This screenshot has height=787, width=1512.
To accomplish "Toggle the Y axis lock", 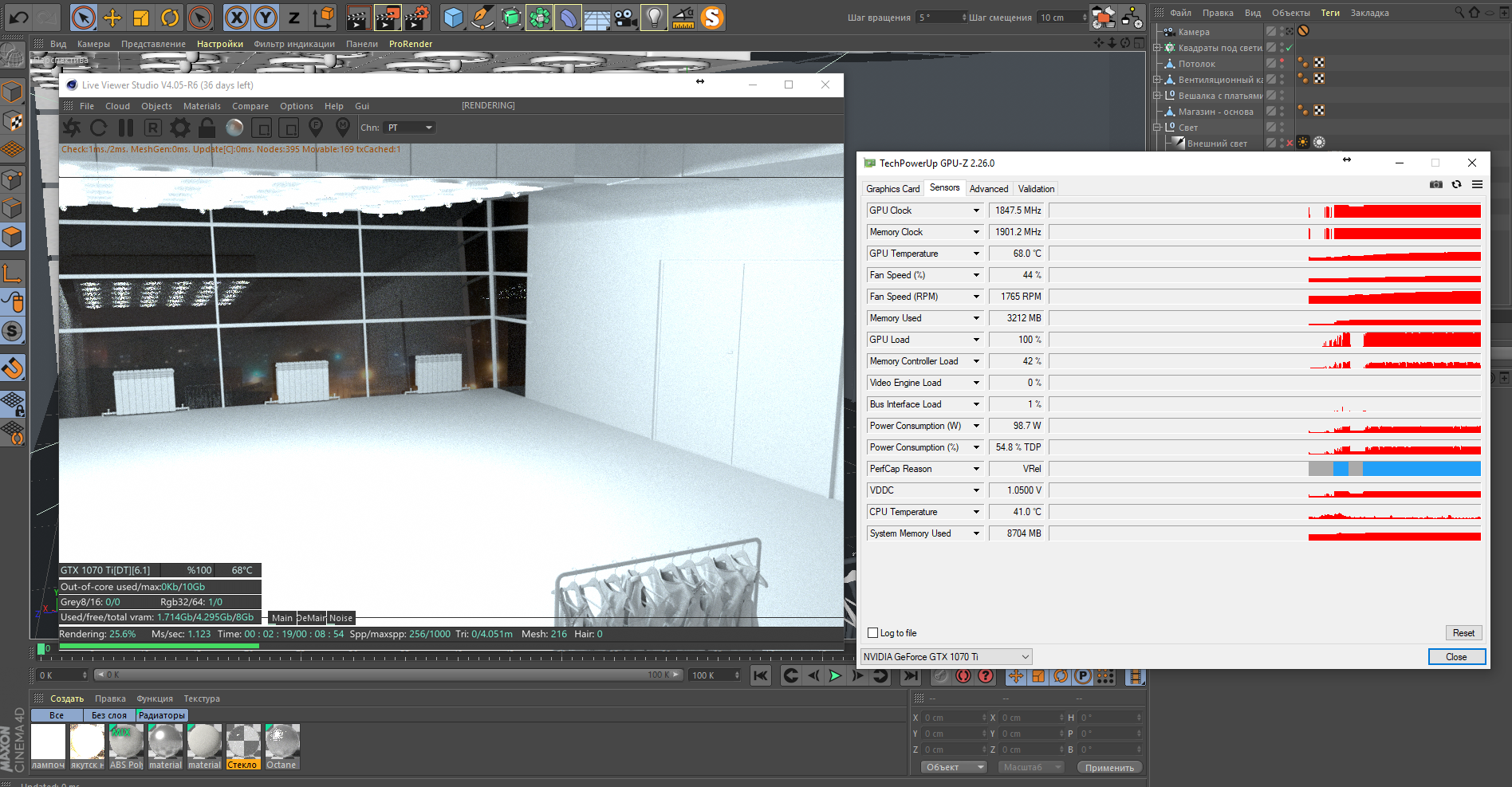I will [265, 17].
